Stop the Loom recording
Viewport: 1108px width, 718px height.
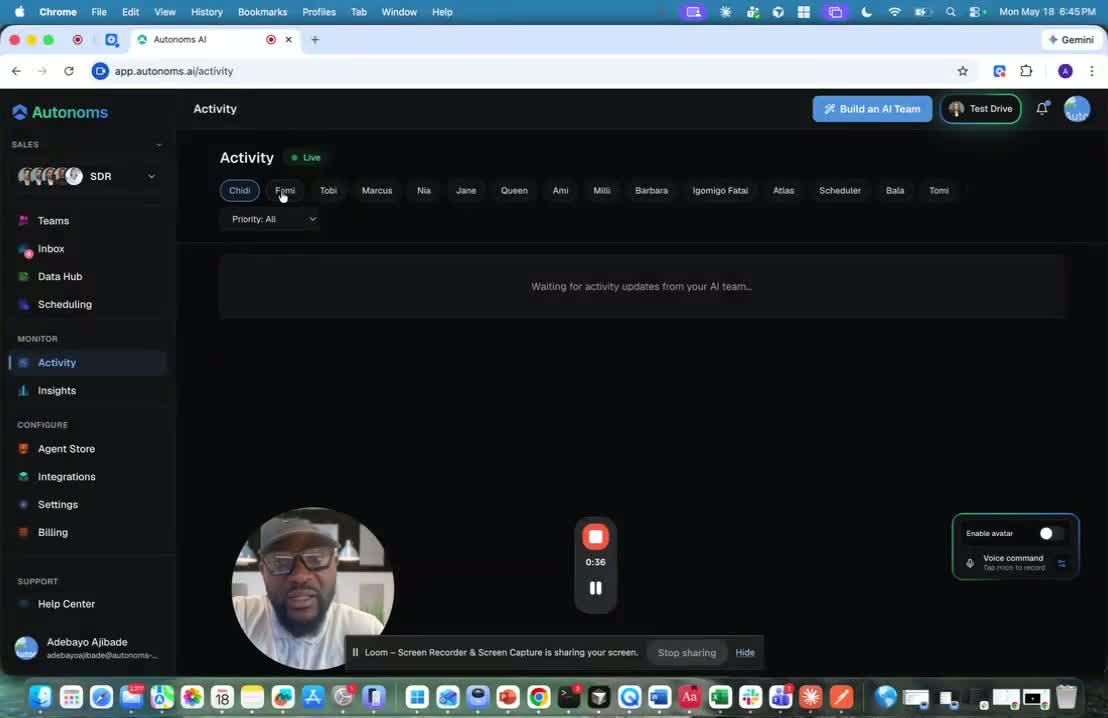click(595, 537)
